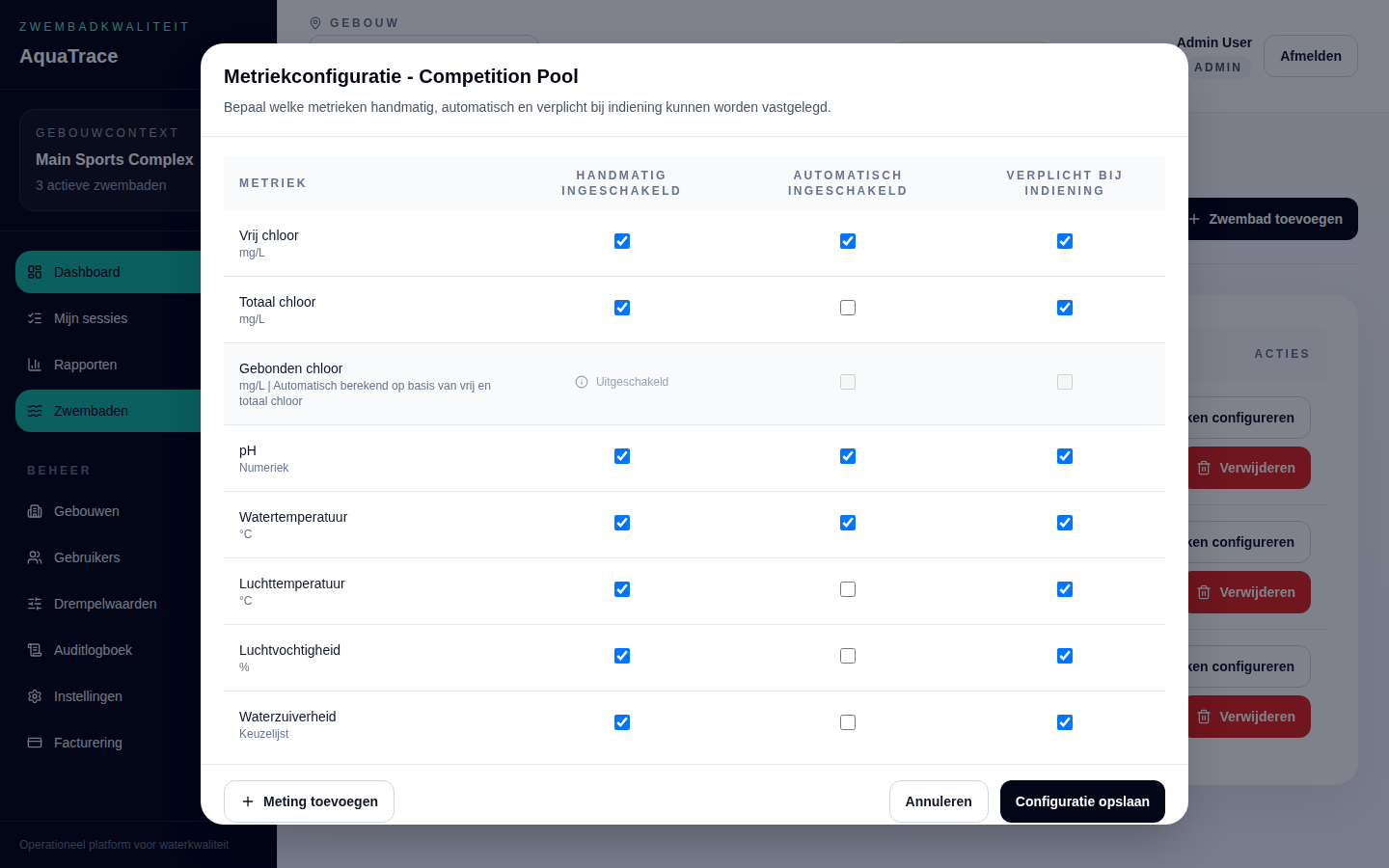Screen dimensions: 1389x868
Task: Click the middle Verwijderen button
Action: click(x=1248, y=592)
